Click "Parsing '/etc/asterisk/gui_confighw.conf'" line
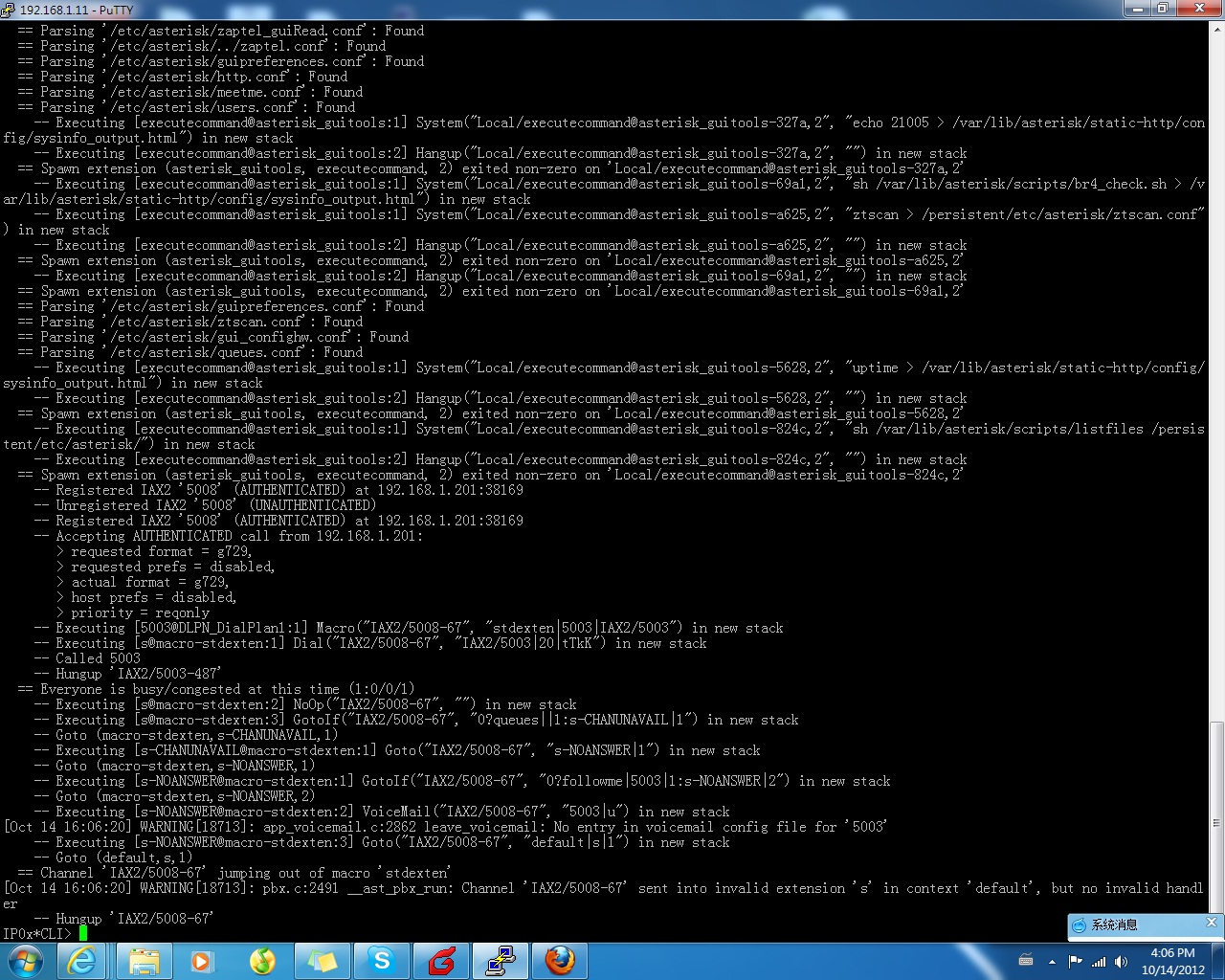The width and height of the screenshot is (1225, 980). coord(212,337)
